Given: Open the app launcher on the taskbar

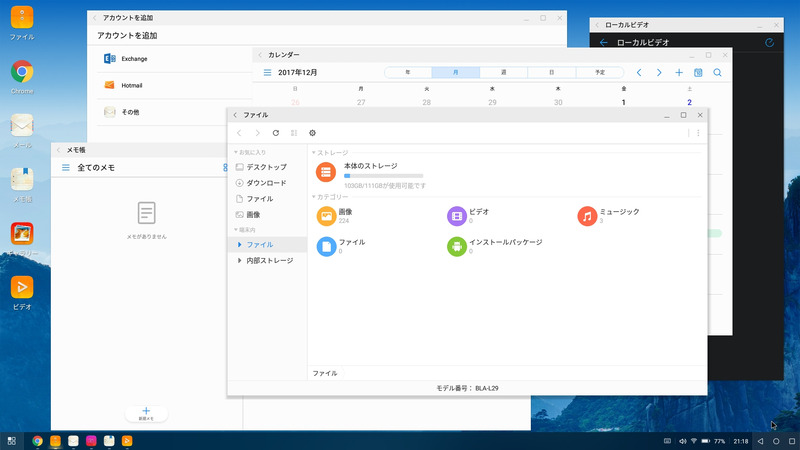Looking at the screenshot, I should [x=12, y=441].
